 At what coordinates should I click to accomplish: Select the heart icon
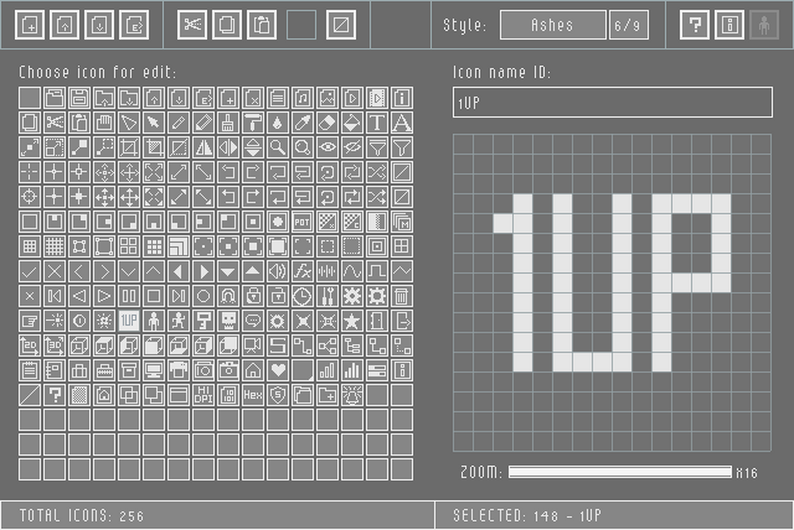[277, 371]
